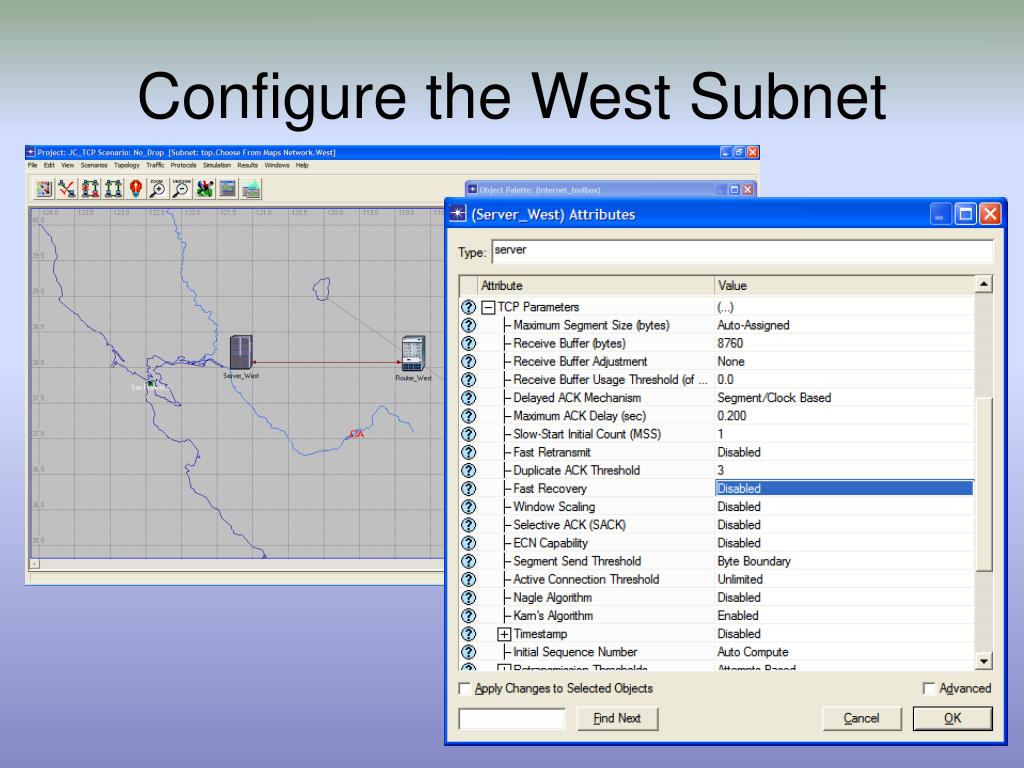
Task: Select the Maximum Segment Size Auto-Assigned value
Action: pyautogui.click(x=753, y=325)
